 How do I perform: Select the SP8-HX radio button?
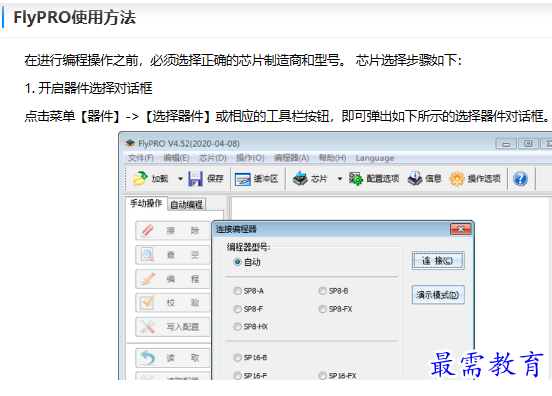click(237, 327)
